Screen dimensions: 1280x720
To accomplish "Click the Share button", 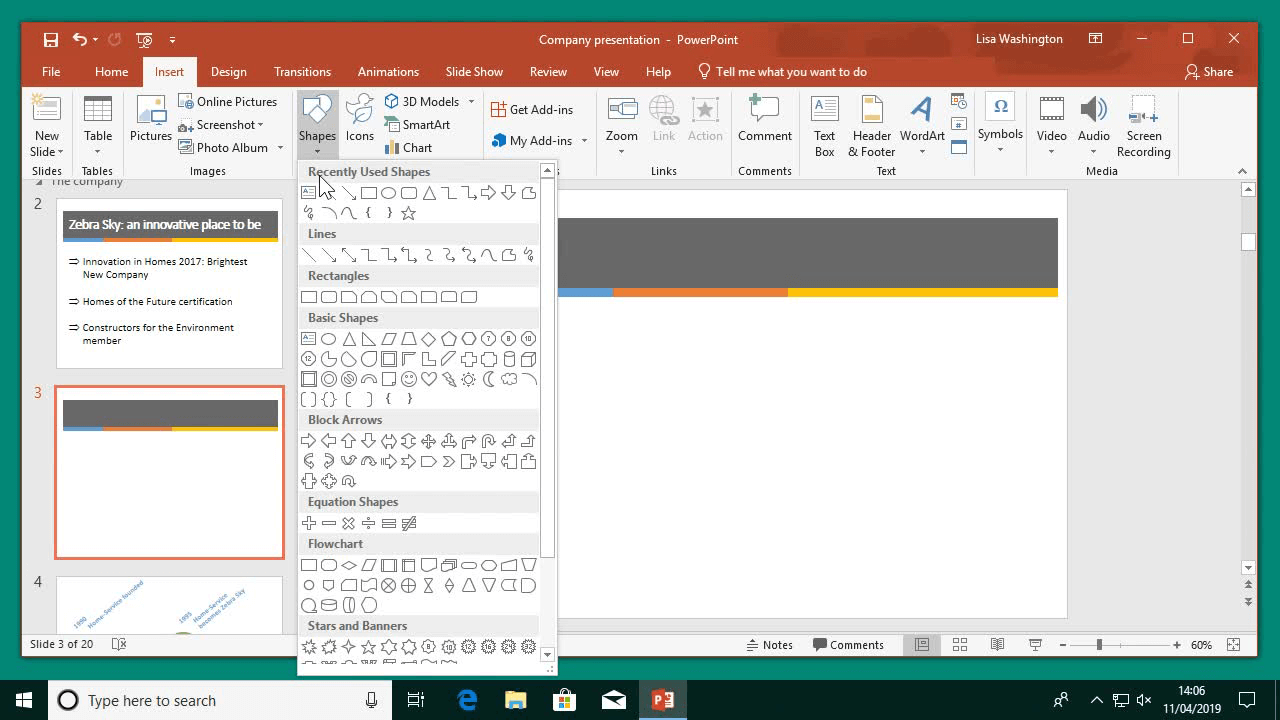I will pyautogui.click(x=1211, y=71).
